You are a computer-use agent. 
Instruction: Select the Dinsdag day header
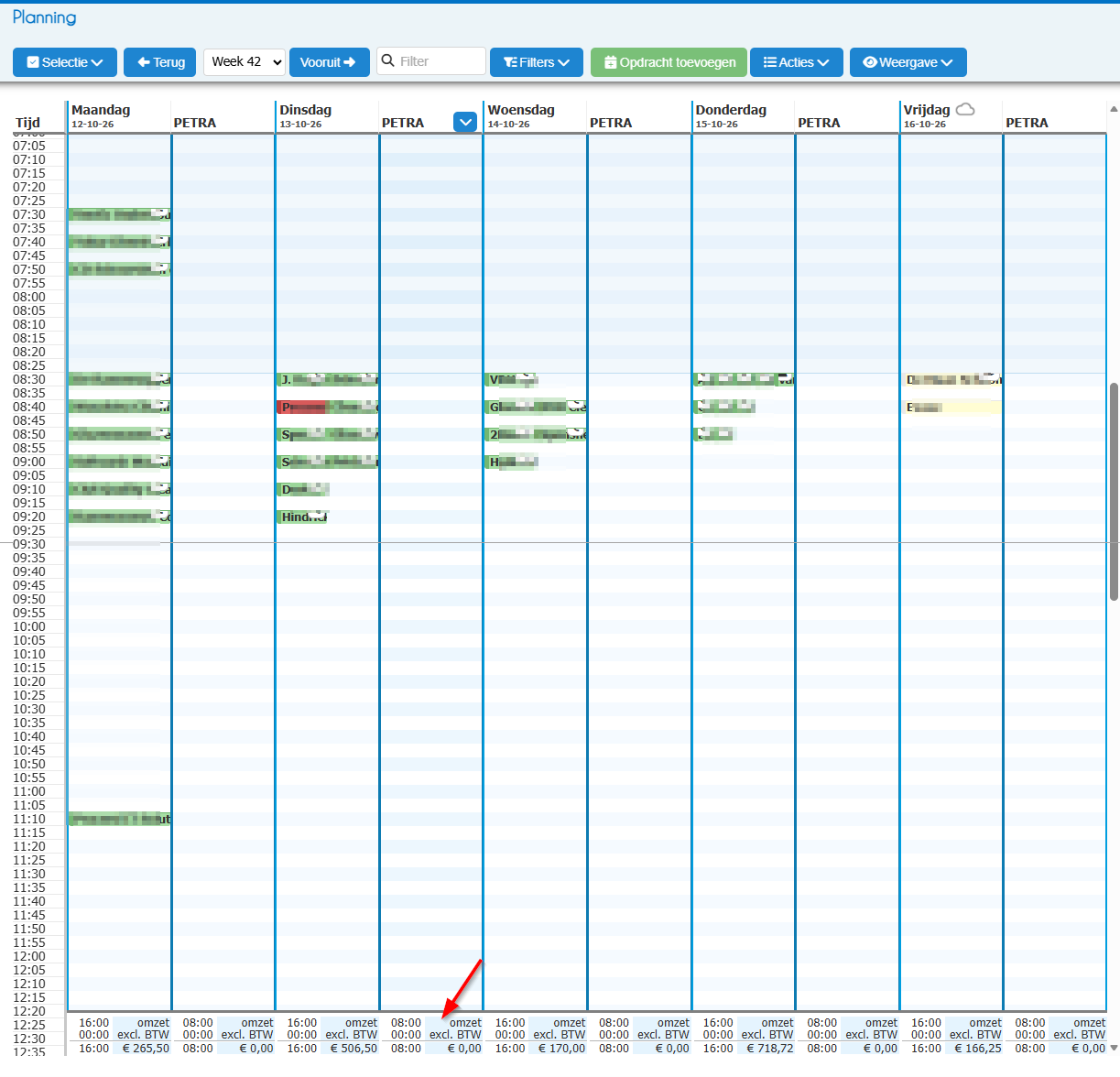pyautogui.click(x=306, y=110)
